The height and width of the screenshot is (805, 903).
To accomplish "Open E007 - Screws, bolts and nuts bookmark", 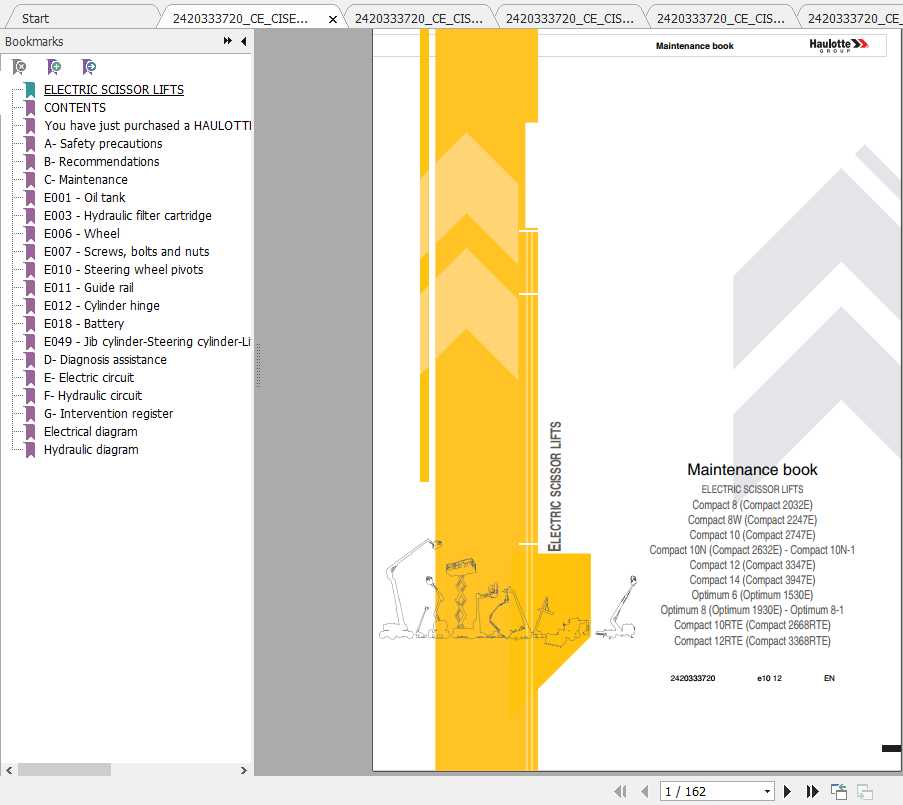I will (127, 252).
